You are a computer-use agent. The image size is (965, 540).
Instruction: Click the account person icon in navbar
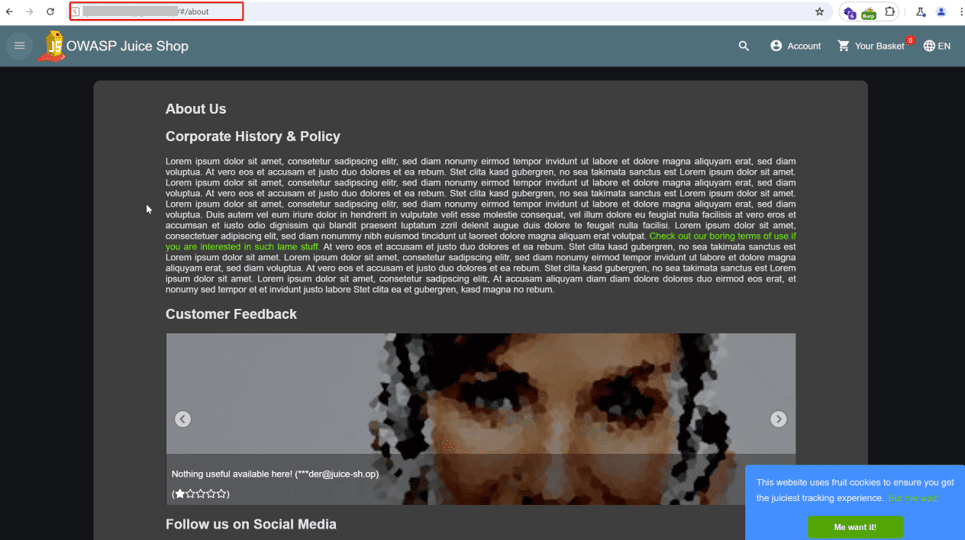[776, 46]
